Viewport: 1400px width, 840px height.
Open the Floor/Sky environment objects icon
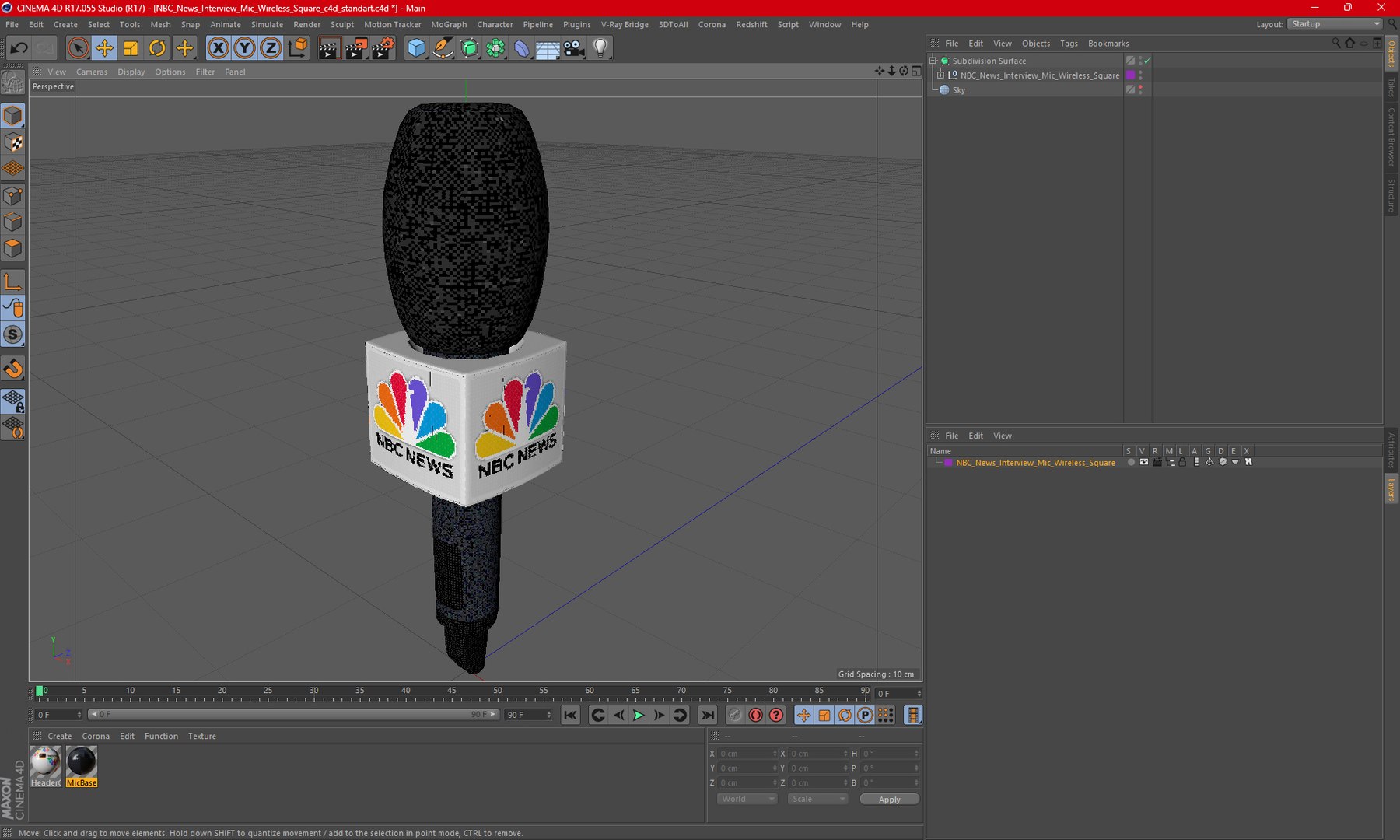tap(548, 48)
